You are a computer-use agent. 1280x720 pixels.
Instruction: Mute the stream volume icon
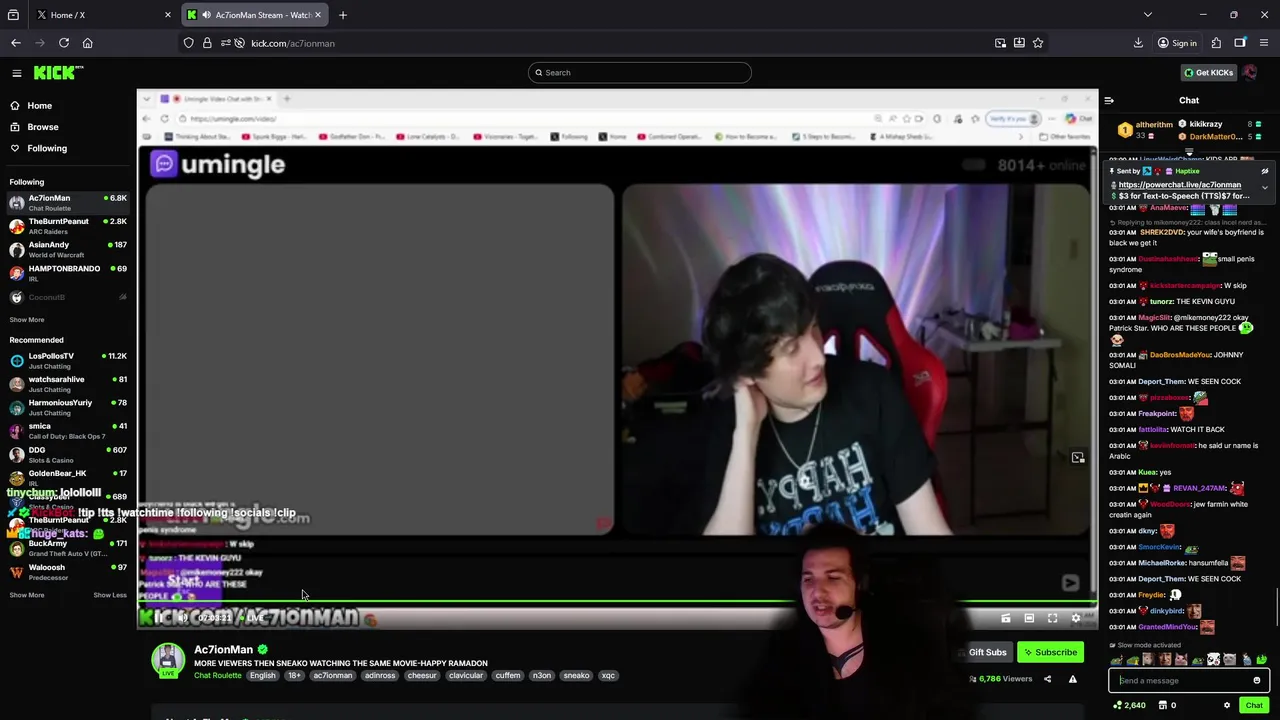click(x=182, y=618)
